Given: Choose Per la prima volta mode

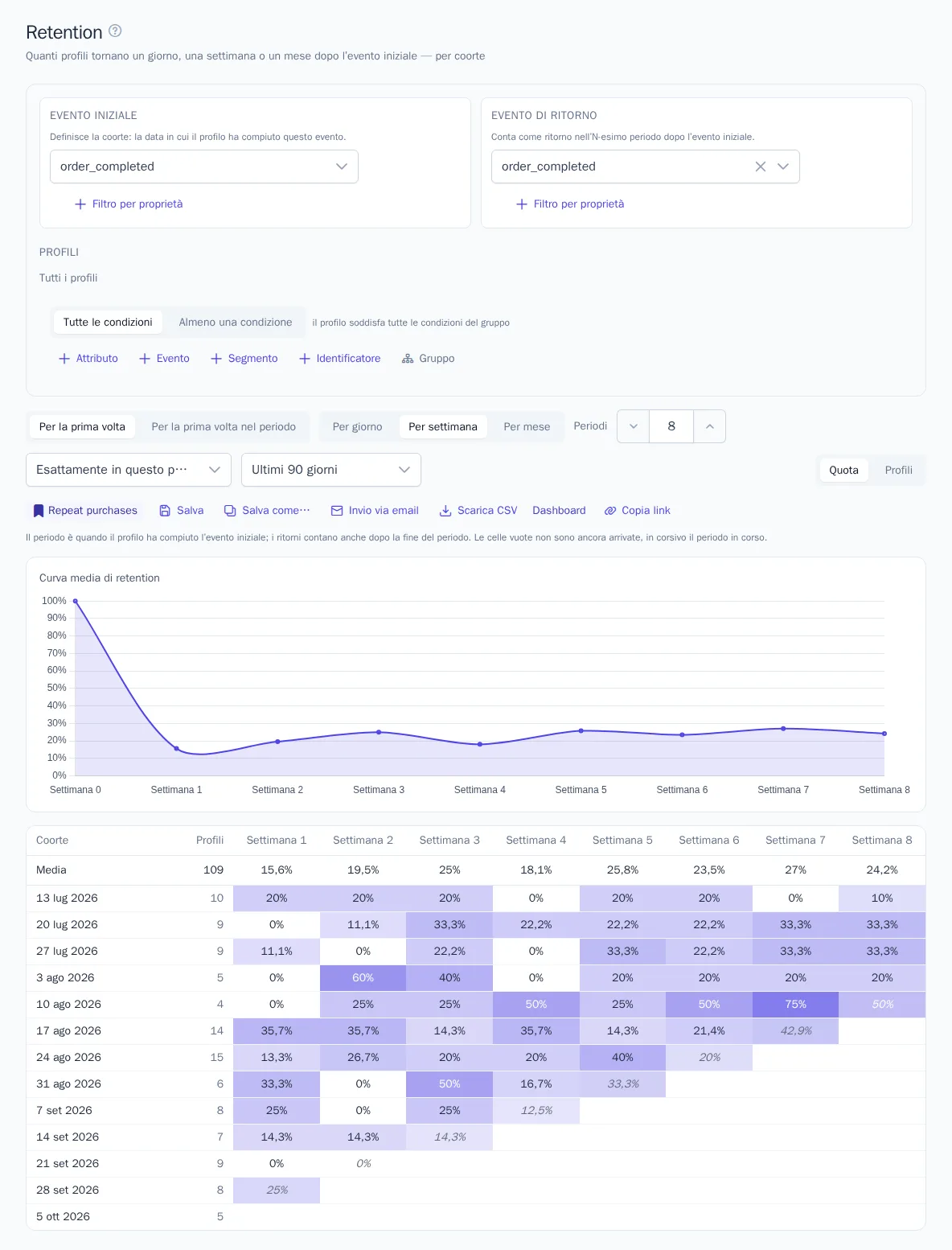Looking at the screenshot, I should (x=82, y=427).
